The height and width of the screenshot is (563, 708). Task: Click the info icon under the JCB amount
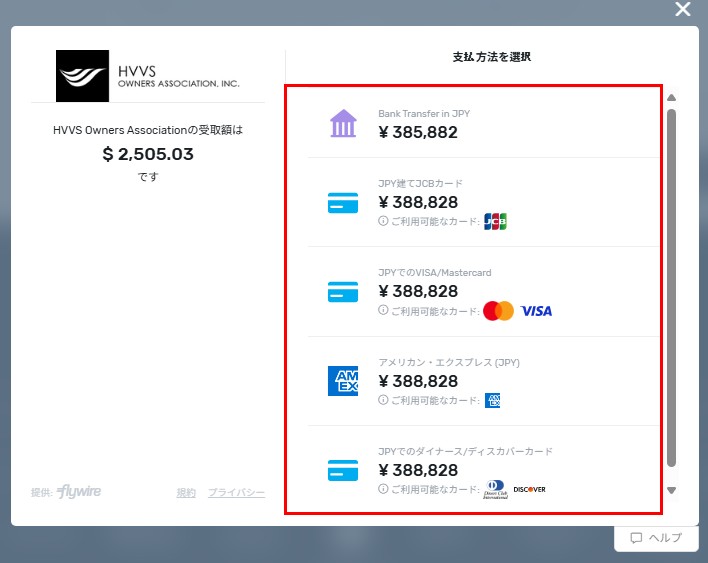point(383,221)
